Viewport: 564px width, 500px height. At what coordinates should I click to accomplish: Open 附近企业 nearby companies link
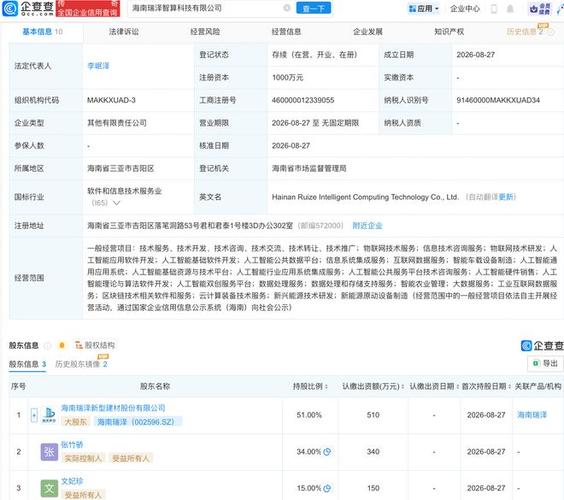click(367, 226)
